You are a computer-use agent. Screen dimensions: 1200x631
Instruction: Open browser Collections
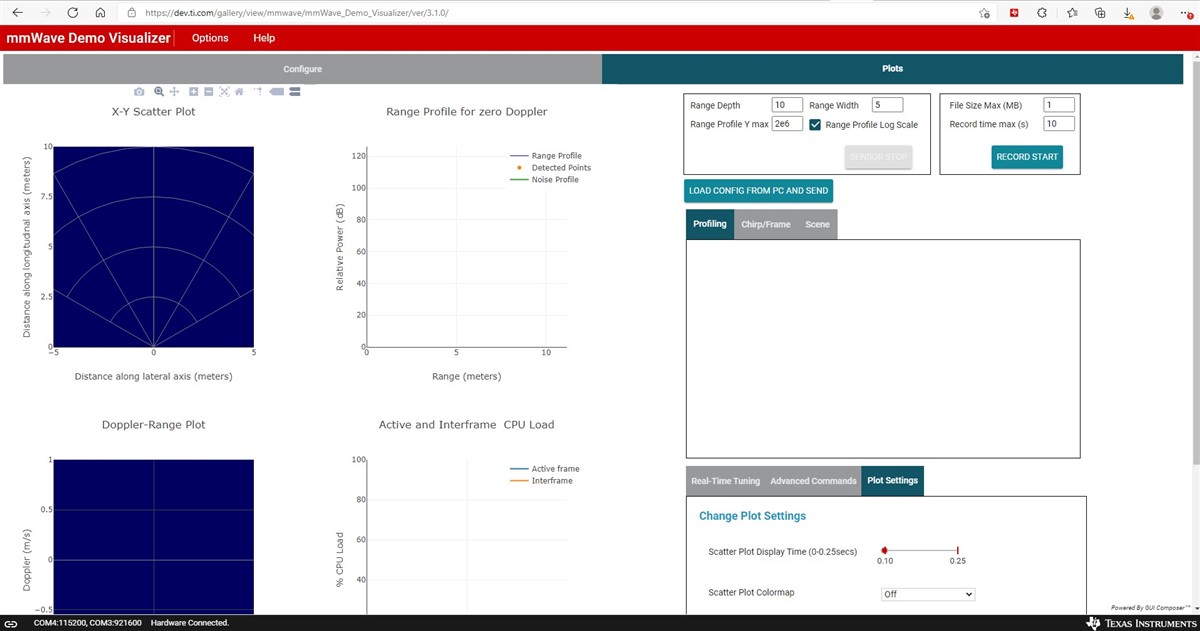(1099, 13)
